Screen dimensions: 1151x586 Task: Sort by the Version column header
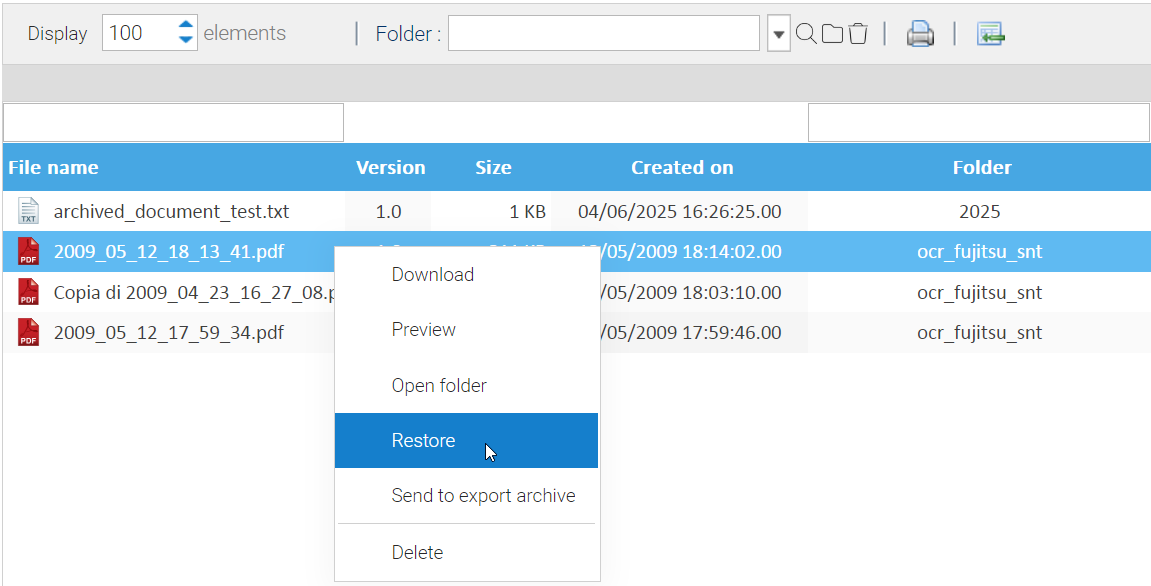[x=391, y=167]
